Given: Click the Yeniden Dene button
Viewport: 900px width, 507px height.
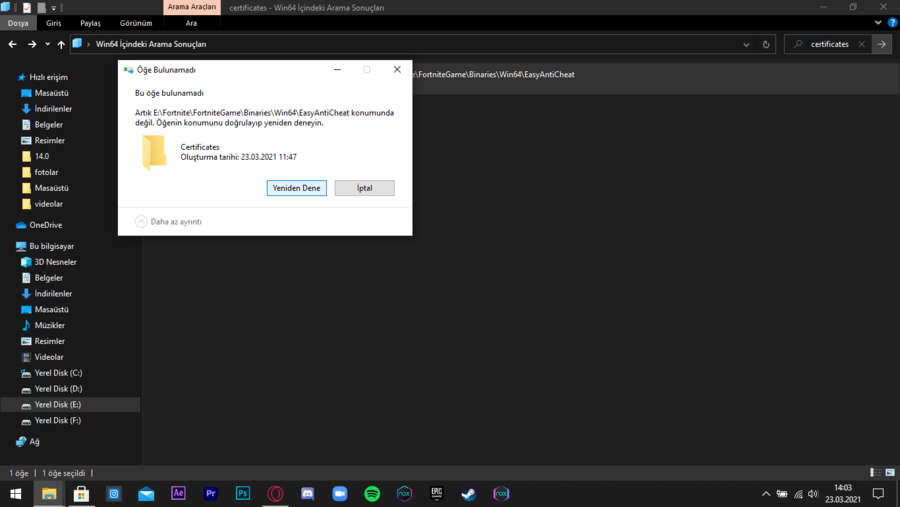Looking at the screenshot, I should click(x=297, y=188).
